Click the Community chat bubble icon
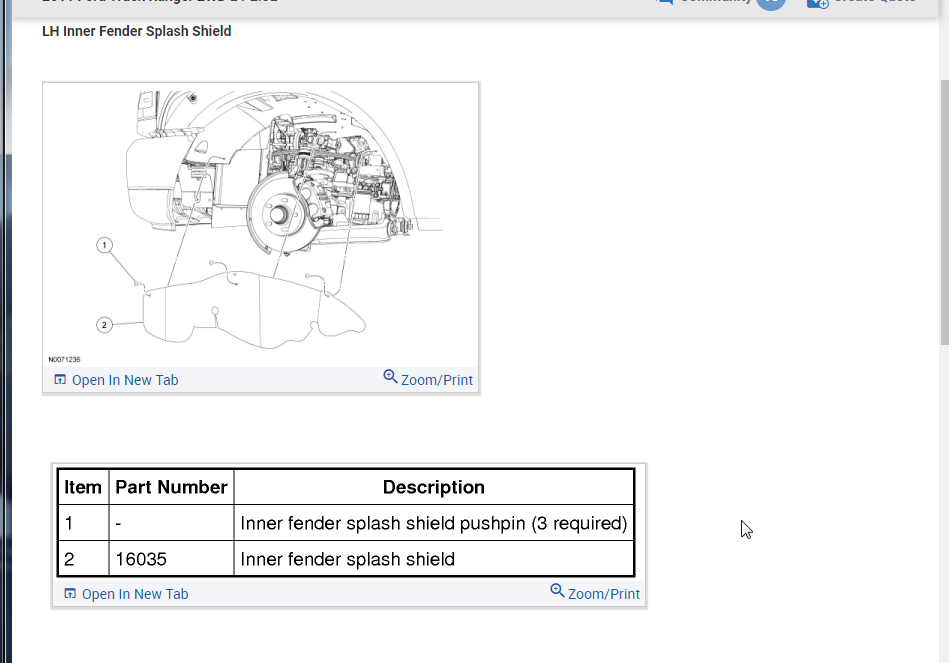 pyautogui.click(x=665, y=2)
